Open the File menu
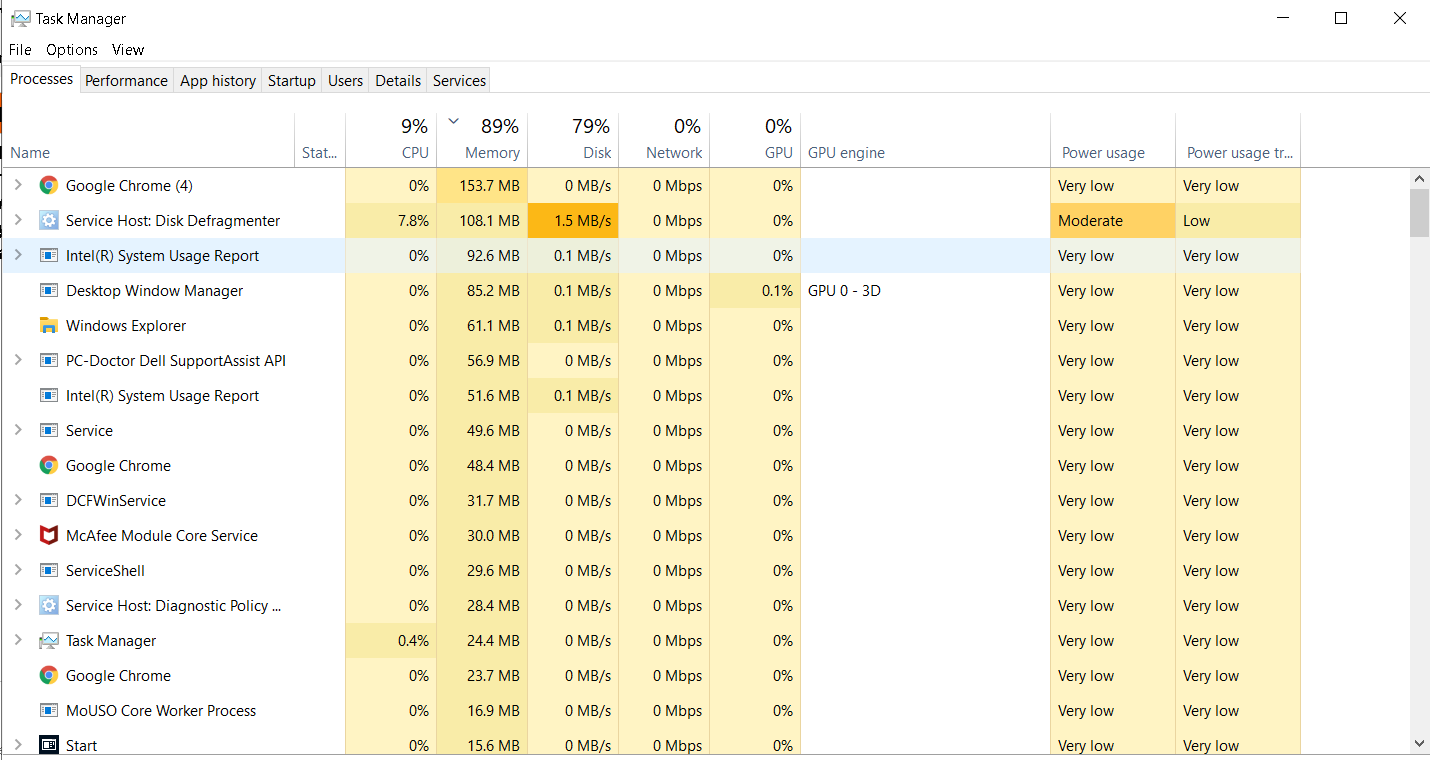Screen dimensions: 1430x760 pos(20,49)
